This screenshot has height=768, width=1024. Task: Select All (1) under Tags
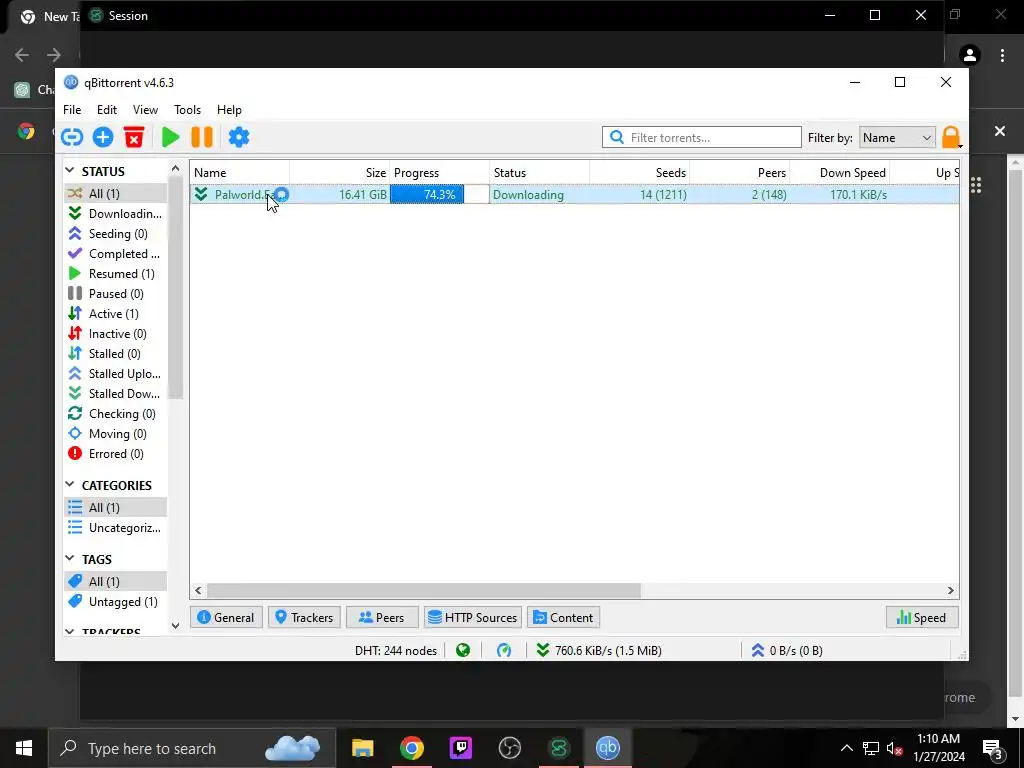115,581
